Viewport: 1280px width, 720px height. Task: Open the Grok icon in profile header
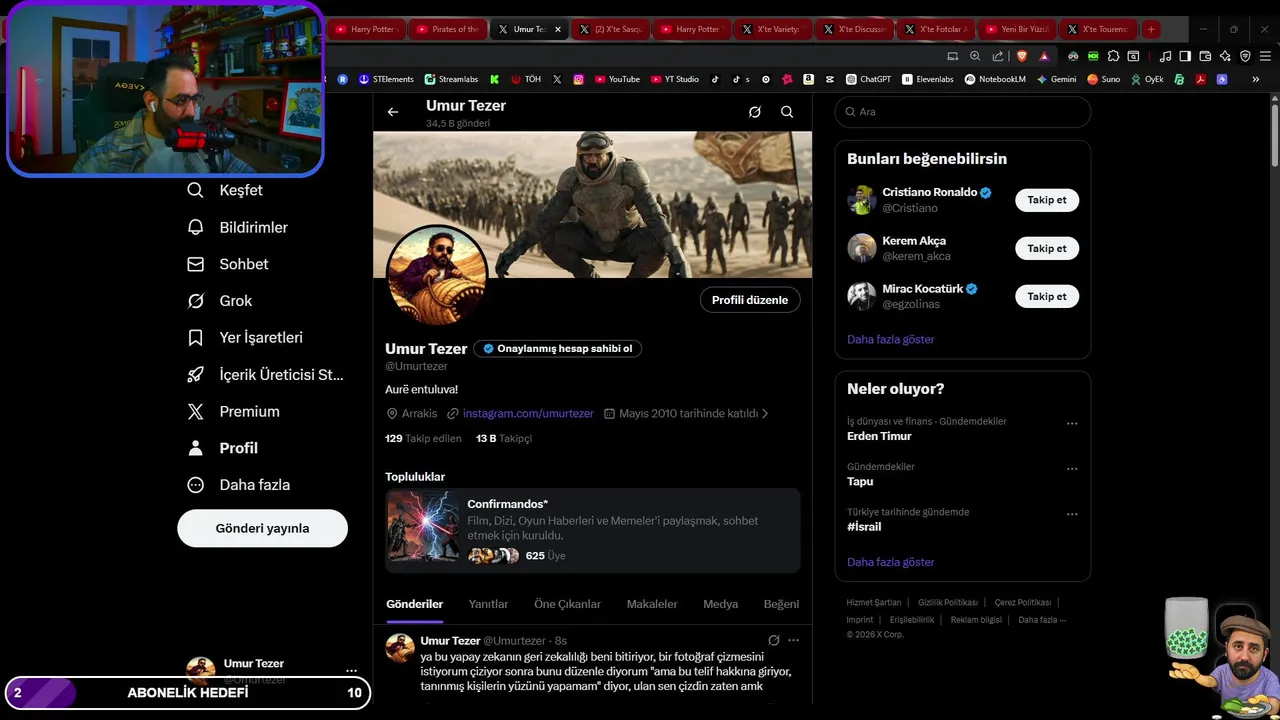coord(755,112)
